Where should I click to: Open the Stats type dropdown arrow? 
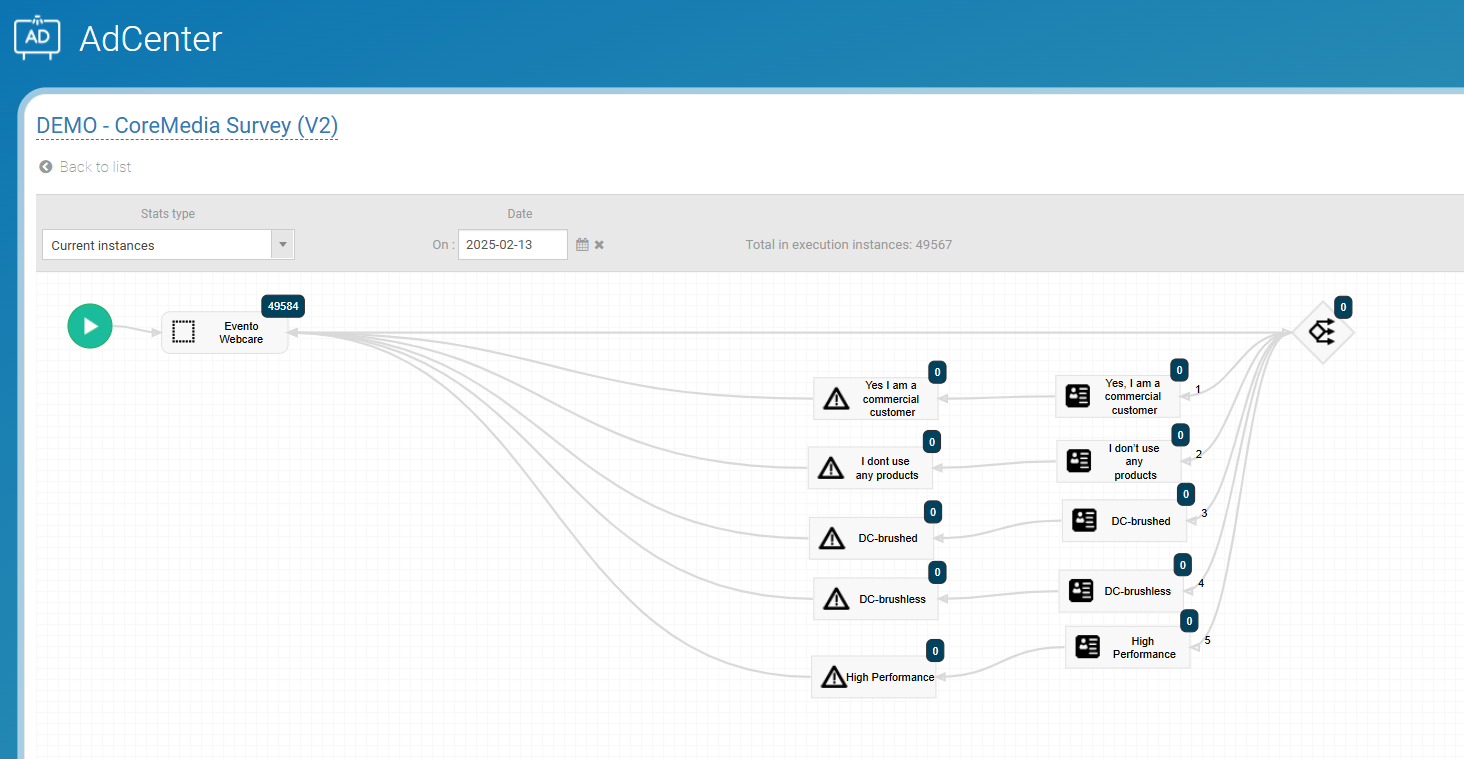283,245
